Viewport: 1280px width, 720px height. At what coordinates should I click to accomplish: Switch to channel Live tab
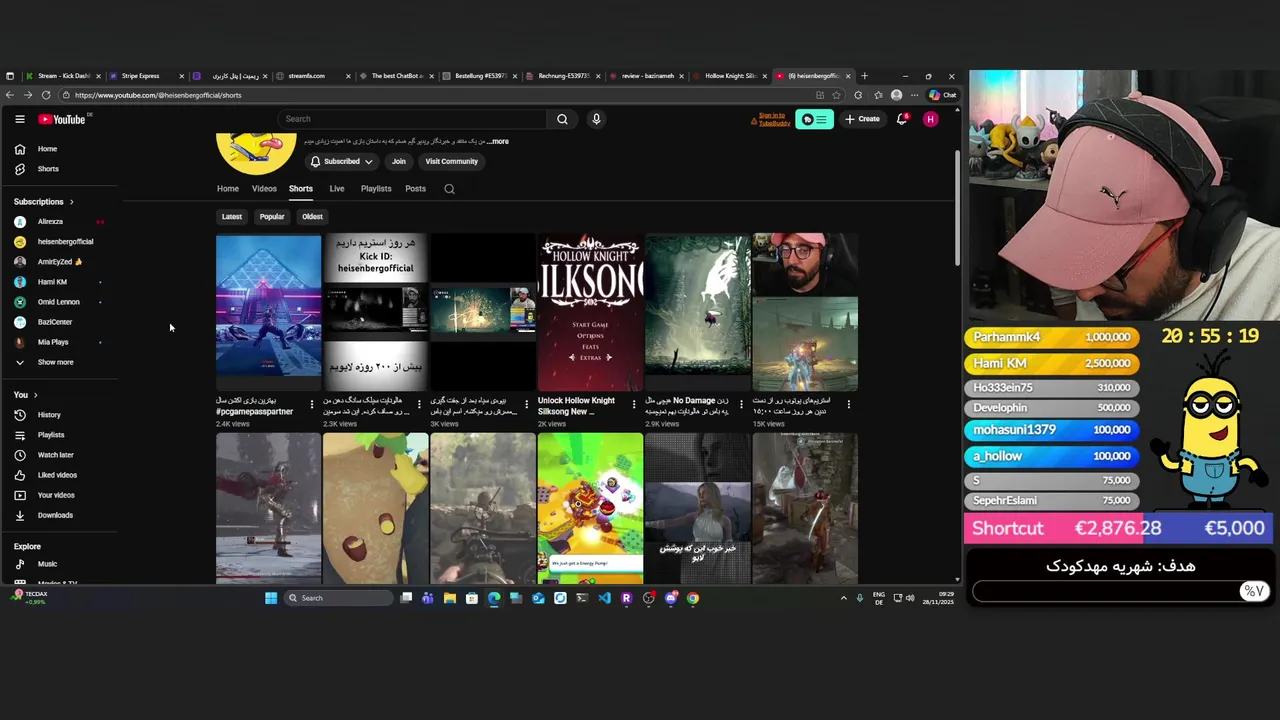(337, 189)
